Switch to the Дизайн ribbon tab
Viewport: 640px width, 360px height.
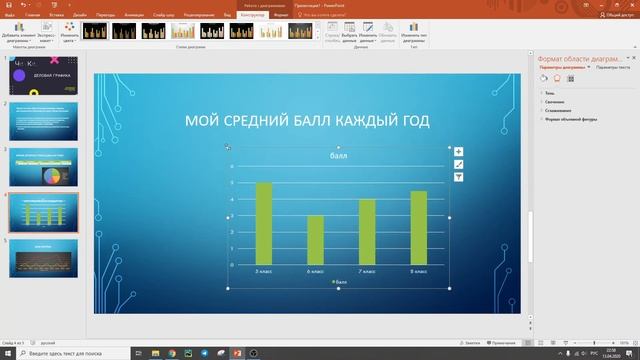80,15
